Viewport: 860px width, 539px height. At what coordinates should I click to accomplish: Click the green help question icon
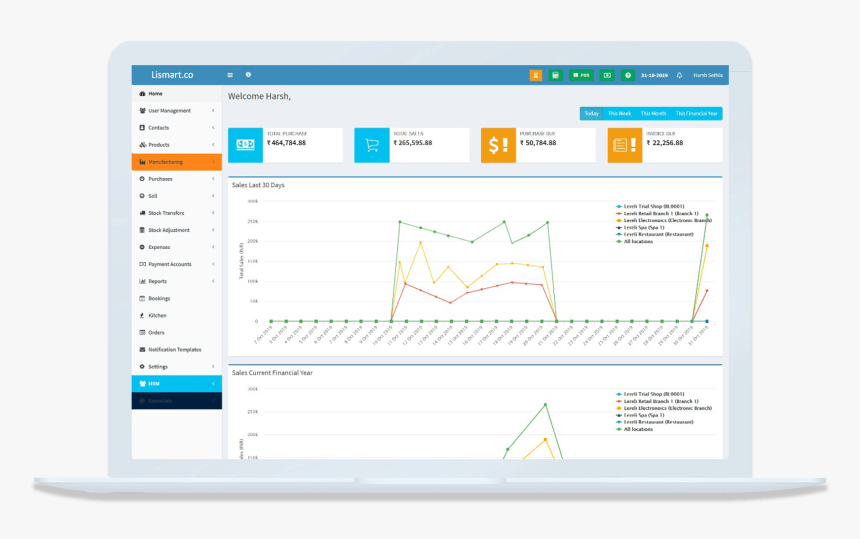[x=627, y=75]
